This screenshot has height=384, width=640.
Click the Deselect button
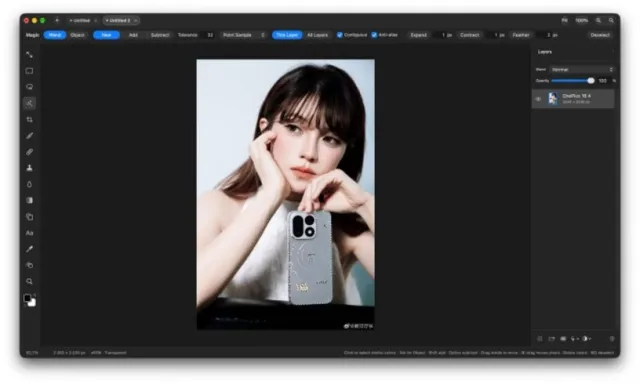click(x=600, y=35)
